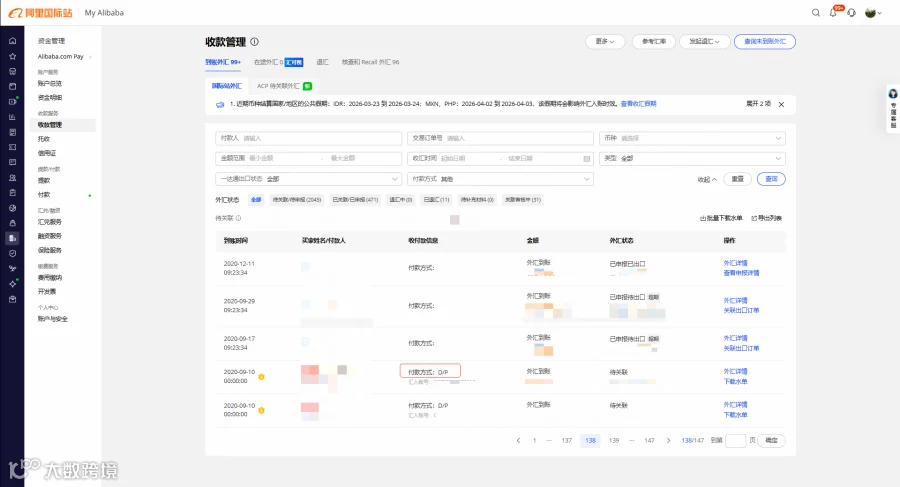Expand the 更多 dropdown button

[605, 41]
